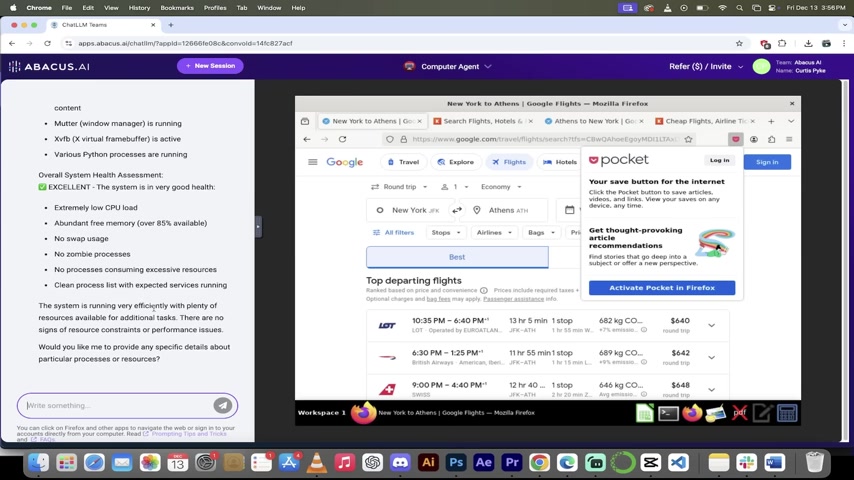
Task: Open Chrome extensions puzzle icon
Action: (783, 43)
